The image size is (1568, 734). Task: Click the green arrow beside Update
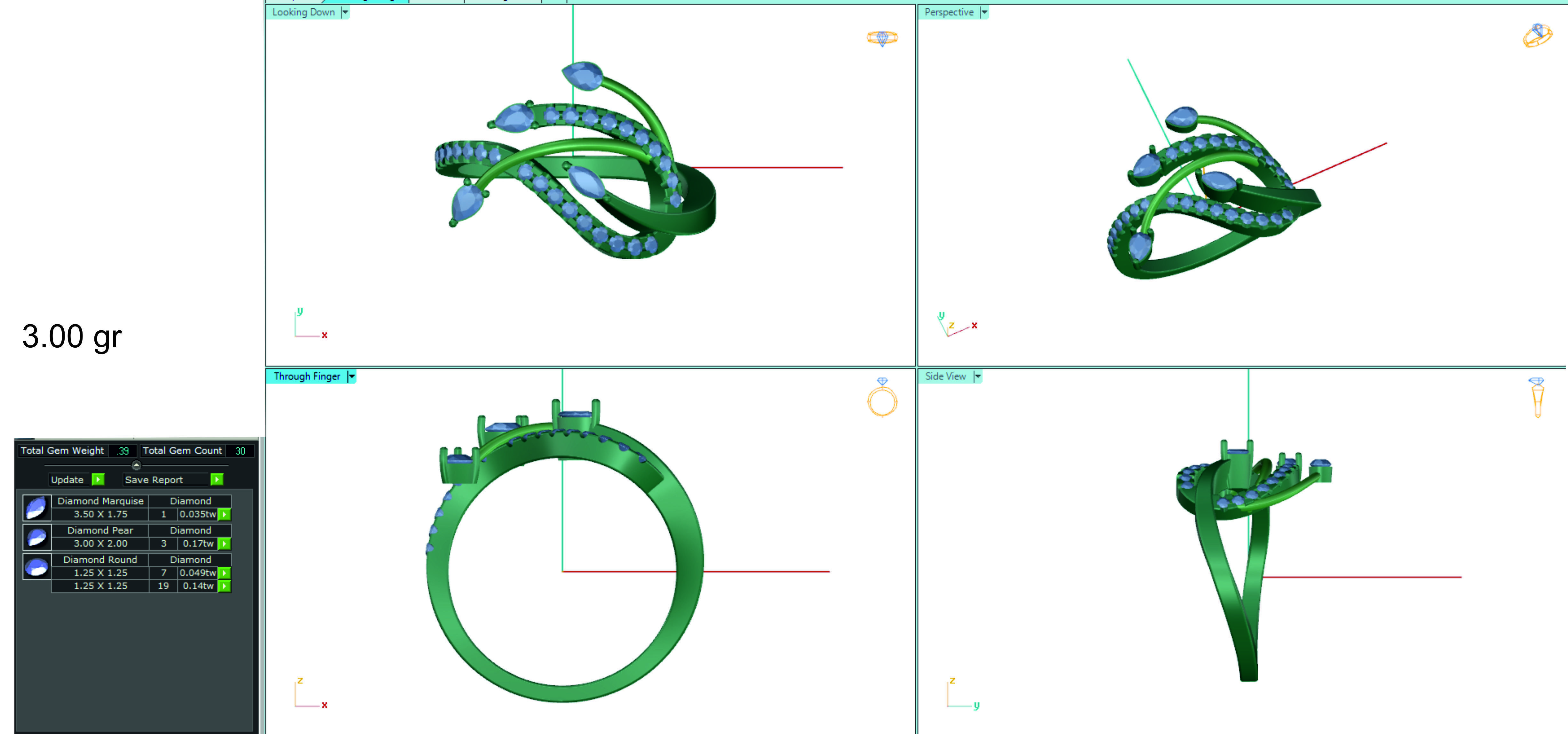(x=98, y=480)
